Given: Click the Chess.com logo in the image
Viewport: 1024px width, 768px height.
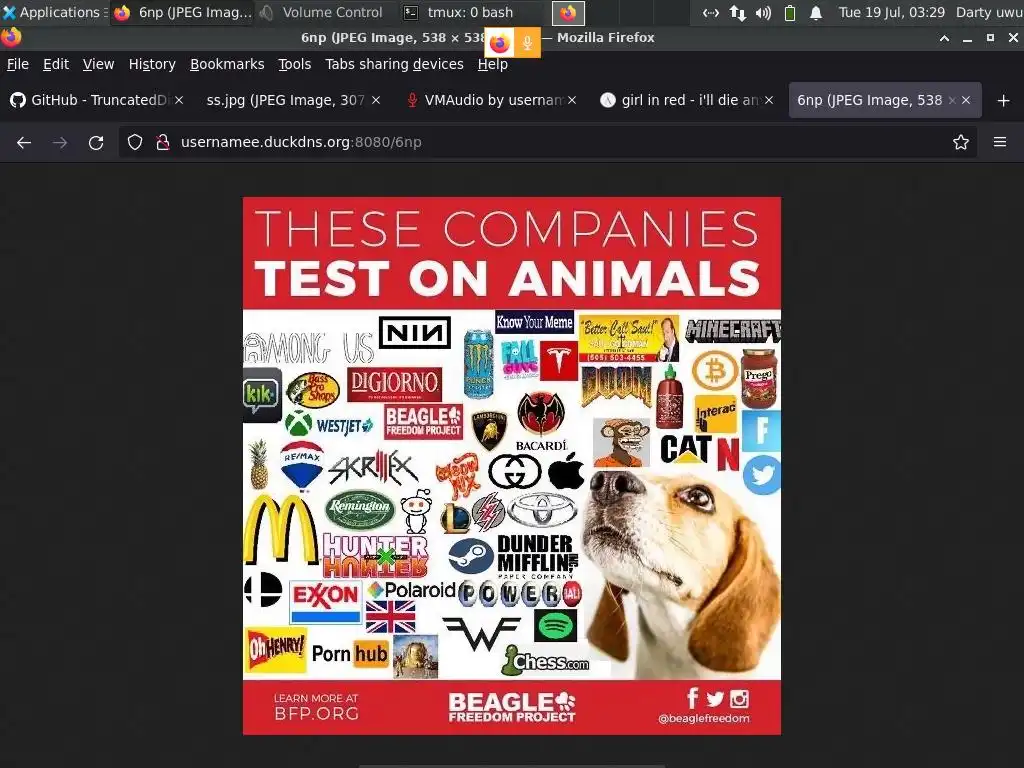Looking at the screenshot, I should (546, 661).
